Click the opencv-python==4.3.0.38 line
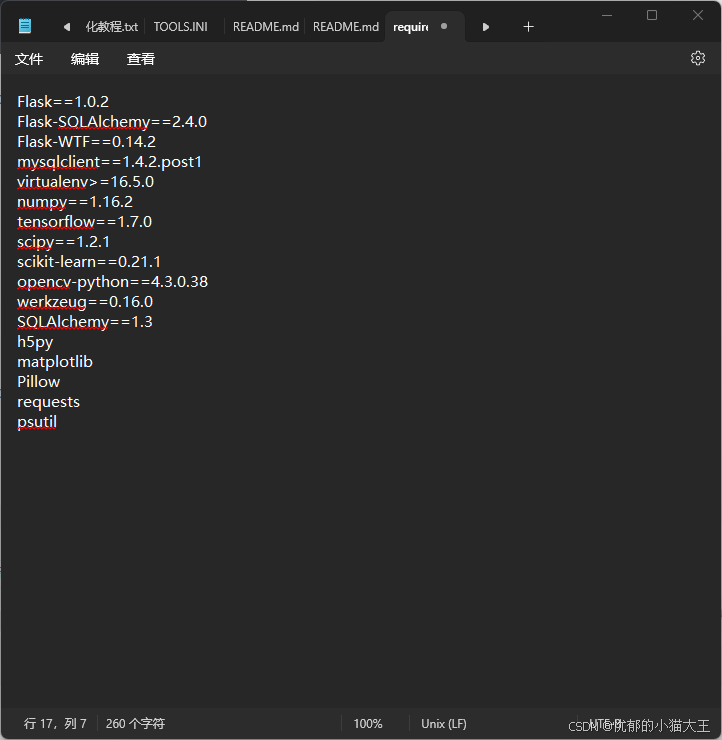722x740 pixels. [112, 282]
